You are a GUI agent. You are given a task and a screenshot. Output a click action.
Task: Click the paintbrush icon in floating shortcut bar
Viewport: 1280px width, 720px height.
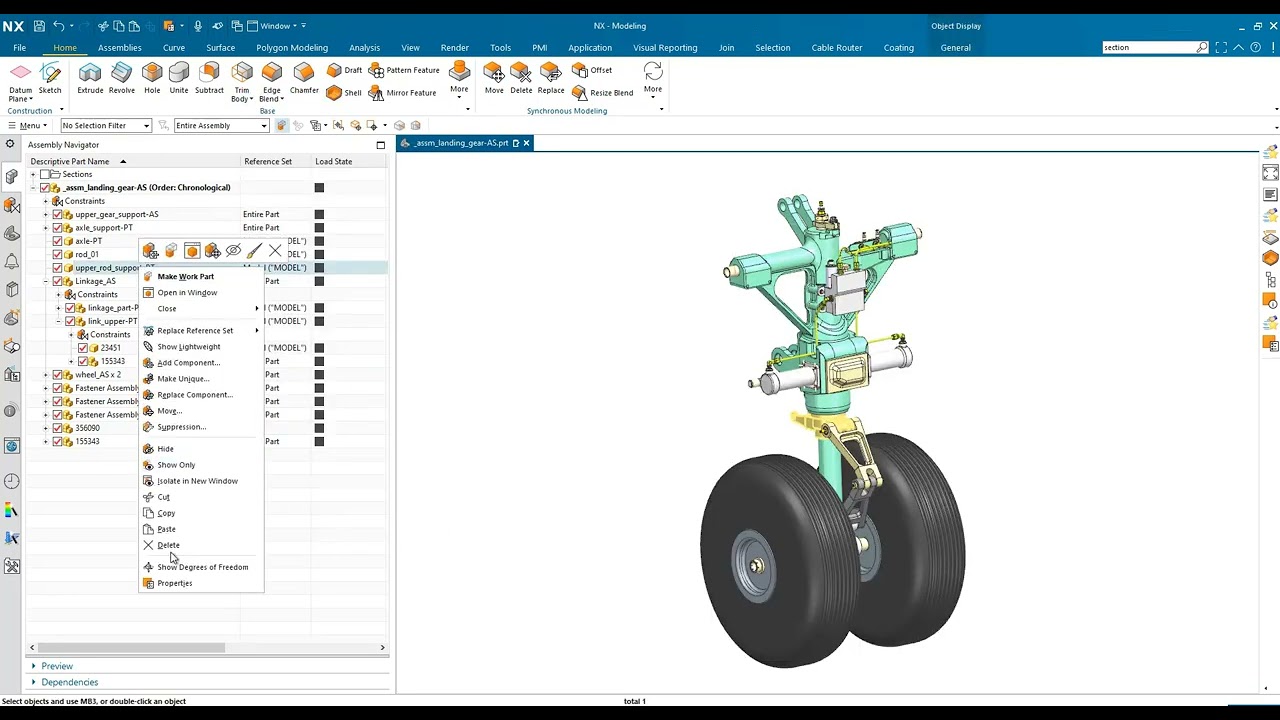(x=254, y=251)
